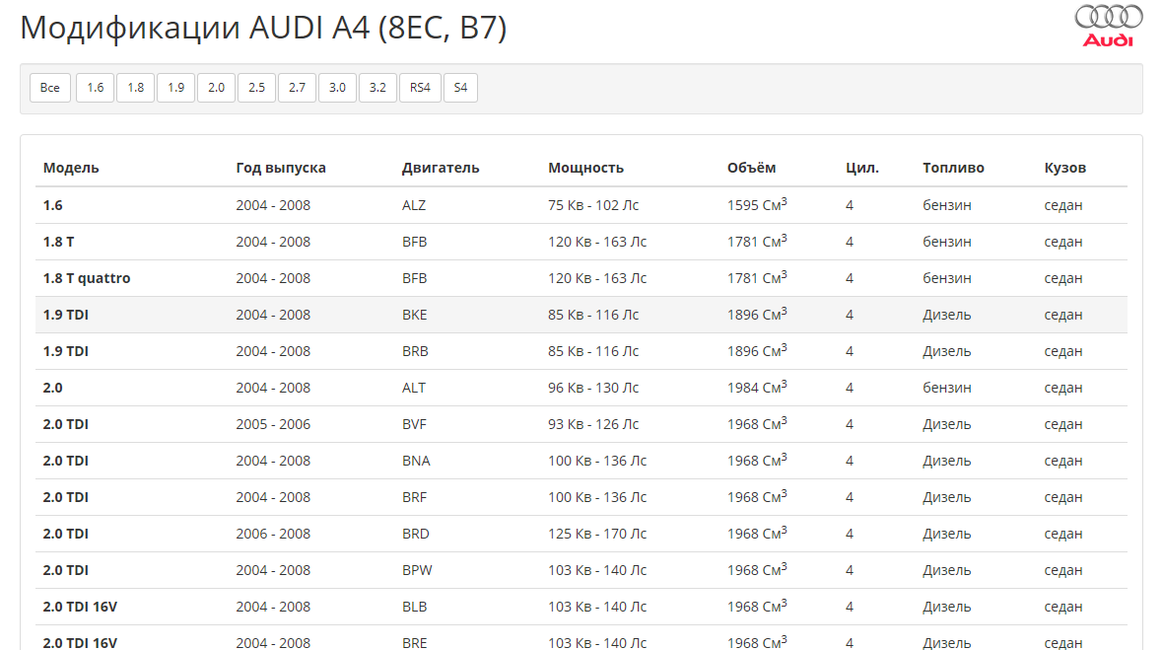
Task: Select the 1.9 TDI BKE row
Action: (66, 315)
